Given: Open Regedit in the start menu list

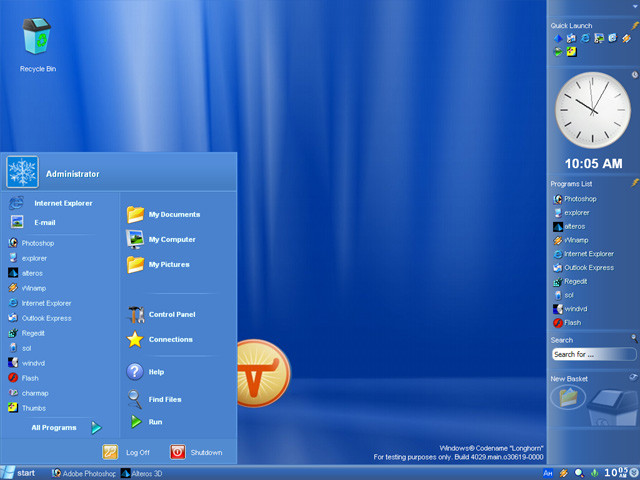Looking at the screenshot, I should point(26,333).
